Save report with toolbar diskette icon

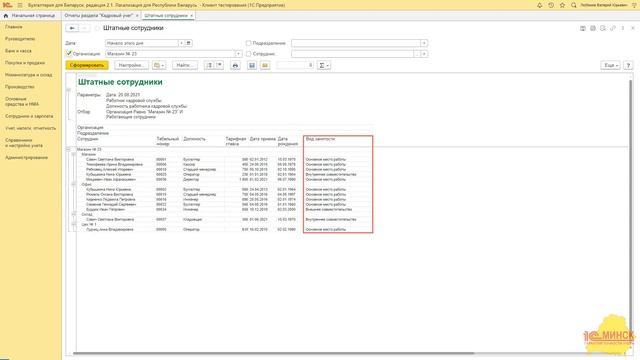[252, 65]
